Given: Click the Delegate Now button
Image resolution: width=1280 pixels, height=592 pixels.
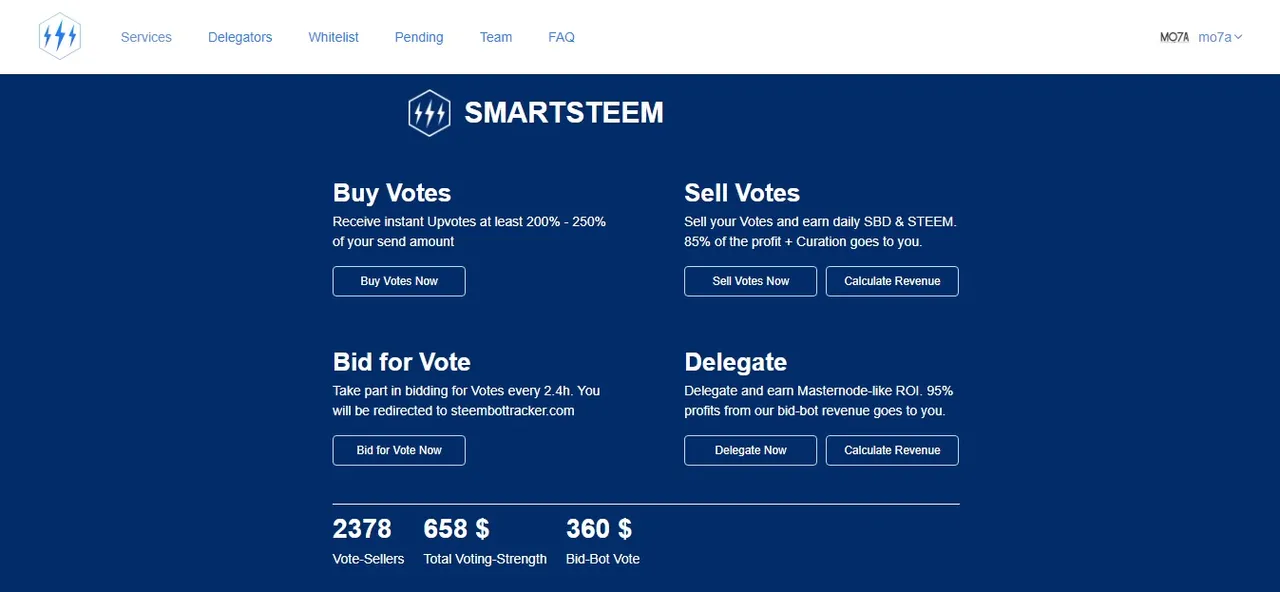Looking at the screenshot, I should (x=750, y=450).
